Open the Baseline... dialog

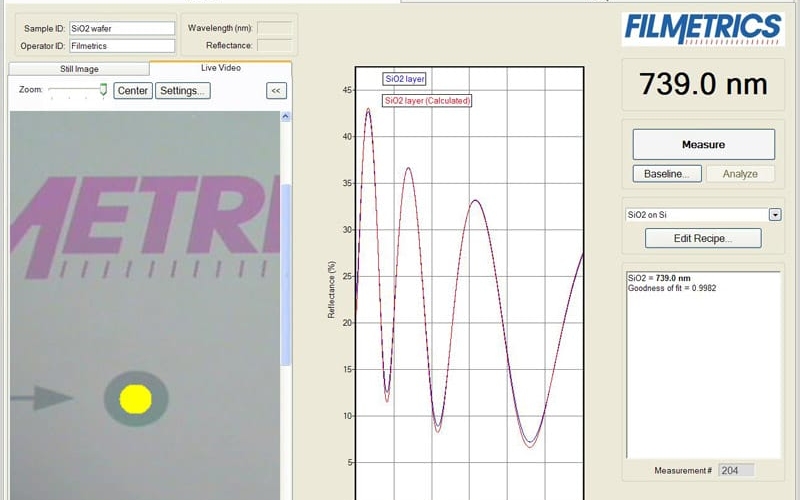[x=666, y=174]
